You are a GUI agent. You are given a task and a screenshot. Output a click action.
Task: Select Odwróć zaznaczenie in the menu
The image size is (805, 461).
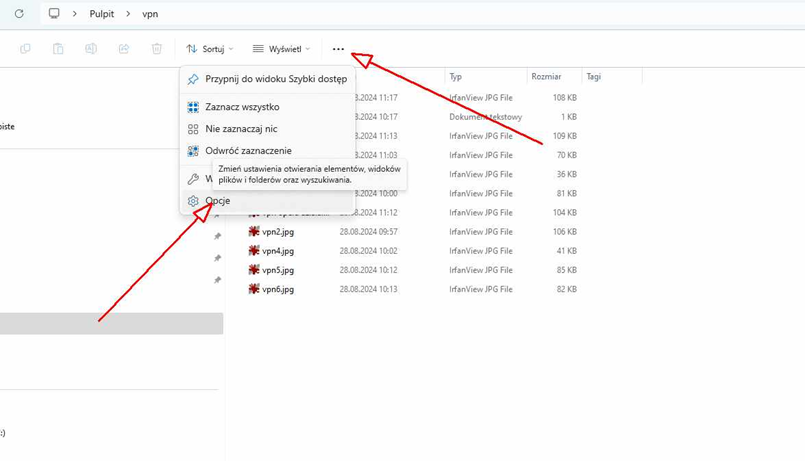248,151
